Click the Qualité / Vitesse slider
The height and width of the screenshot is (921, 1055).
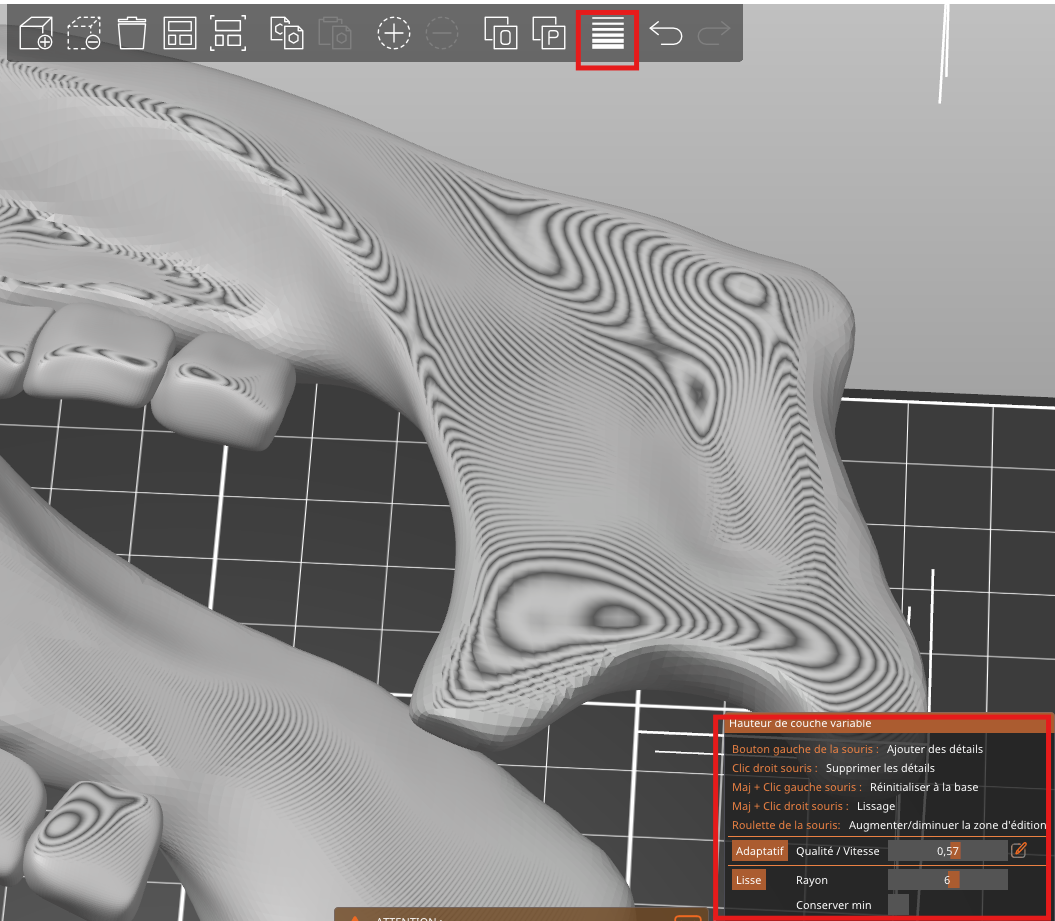947,851
